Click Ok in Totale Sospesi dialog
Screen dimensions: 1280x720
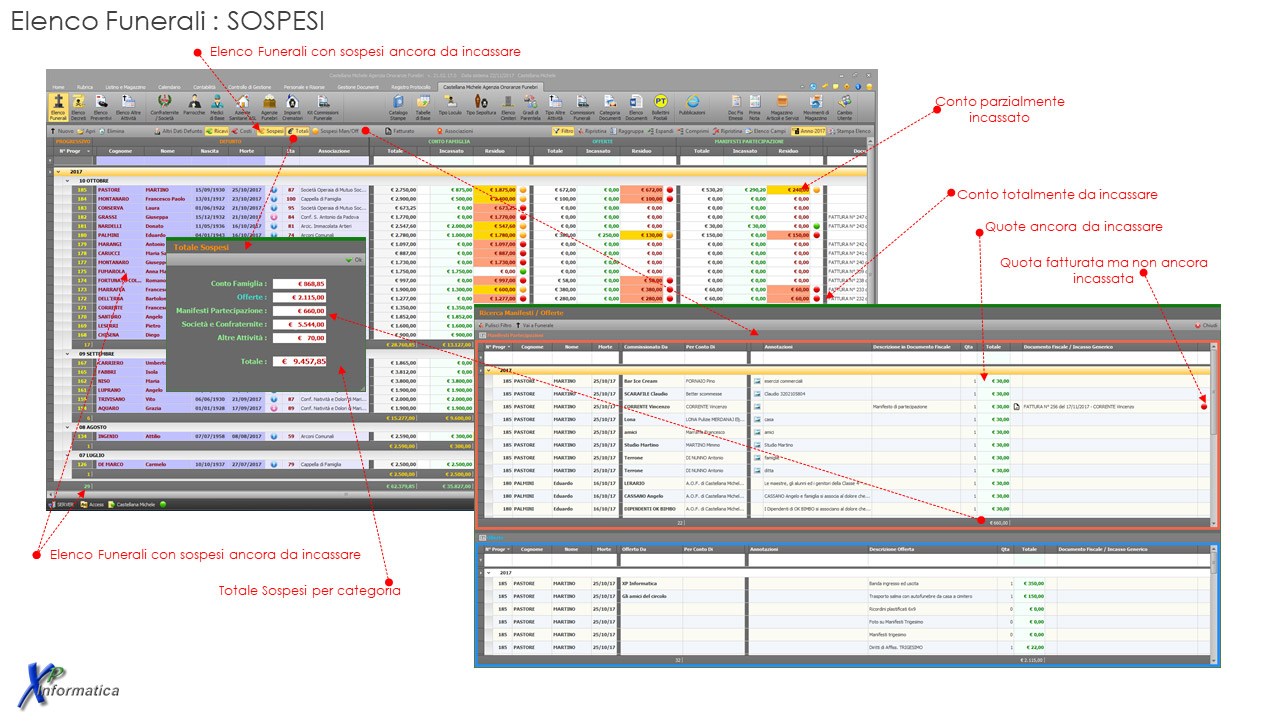click(x=353, y=259)
